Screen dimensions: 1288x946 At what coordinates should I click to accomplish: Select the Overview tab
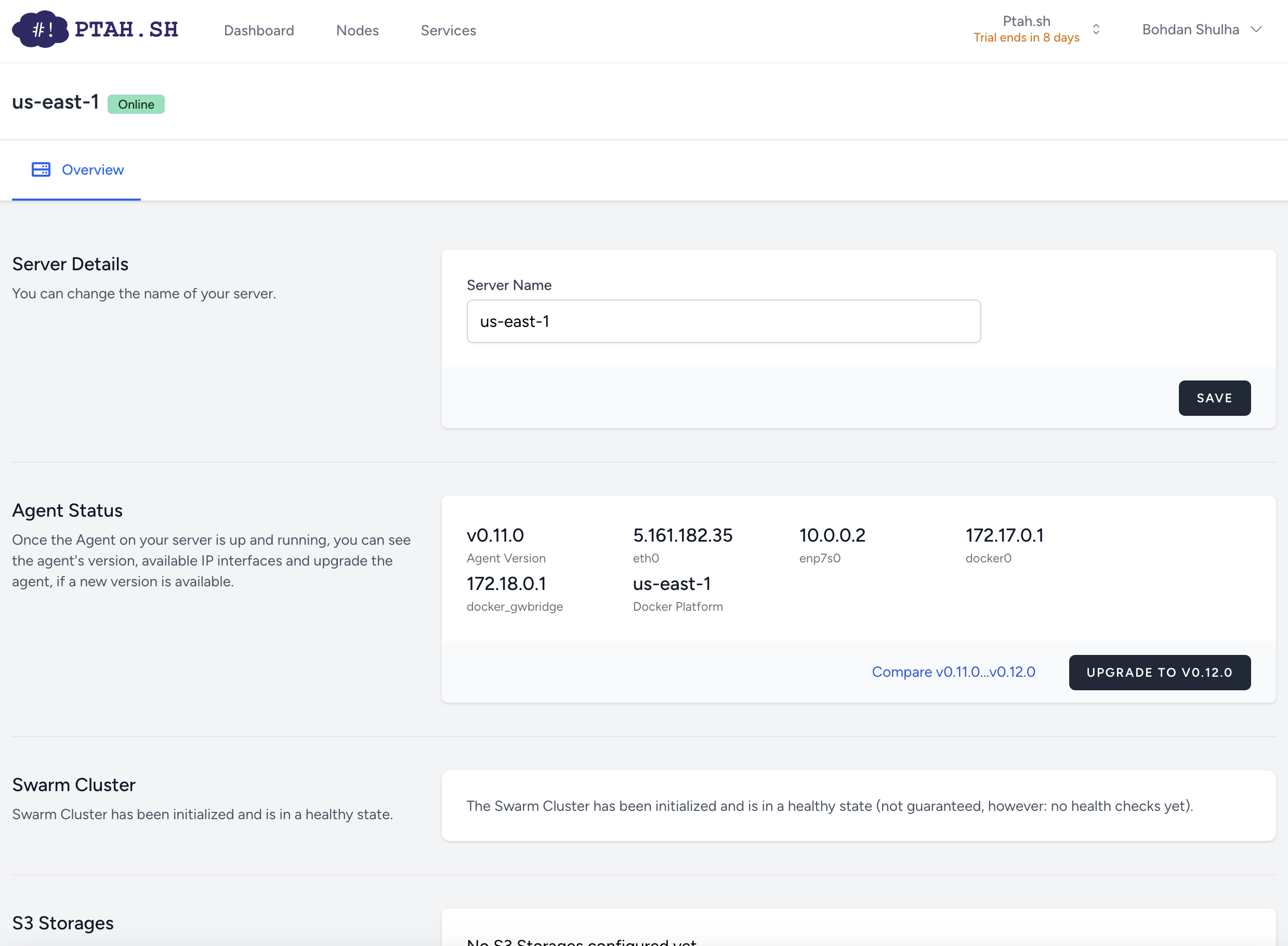click(76, 170)
